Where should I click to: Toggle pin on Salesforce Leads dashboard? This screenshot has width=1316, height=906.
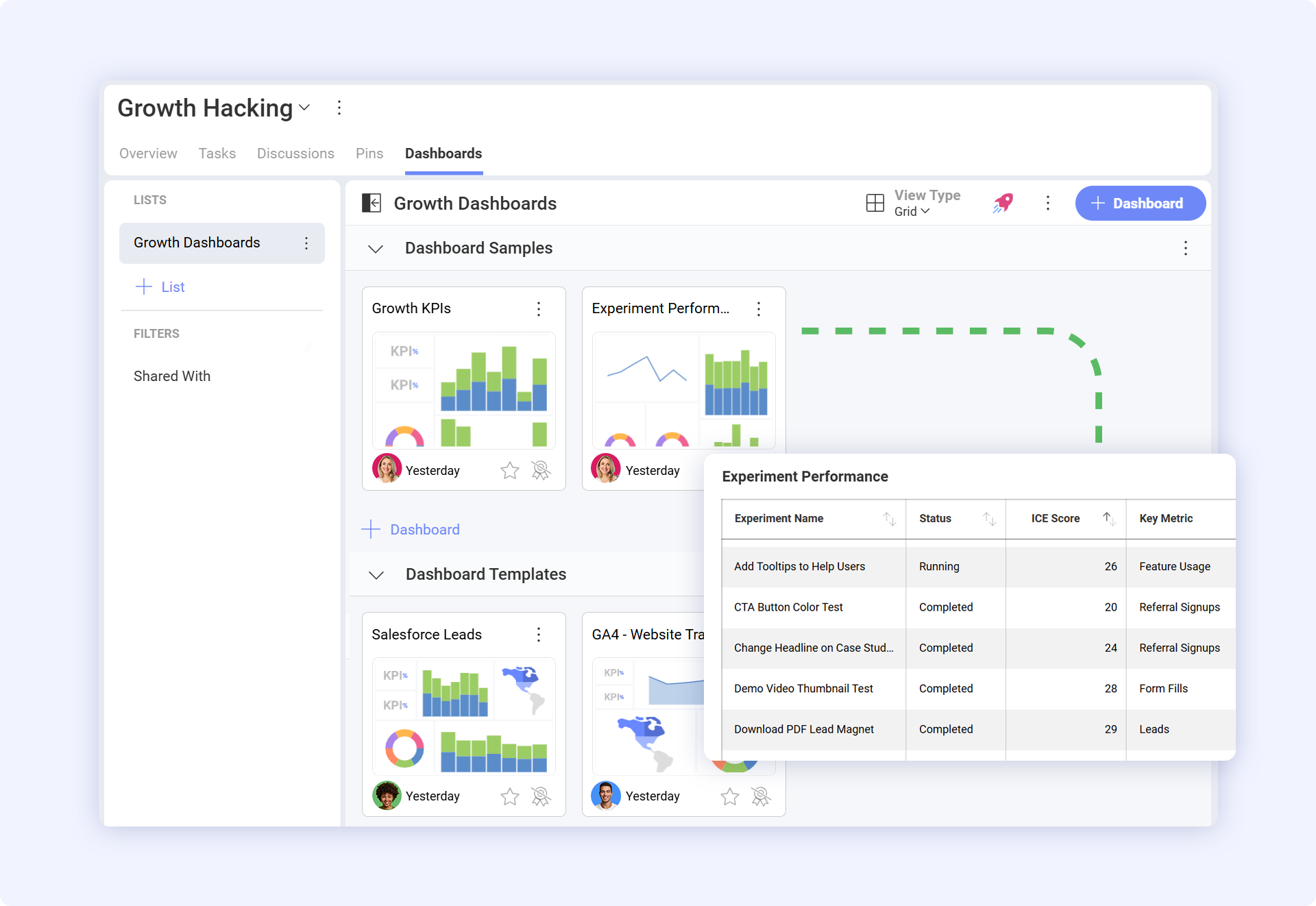pos(541,796)
